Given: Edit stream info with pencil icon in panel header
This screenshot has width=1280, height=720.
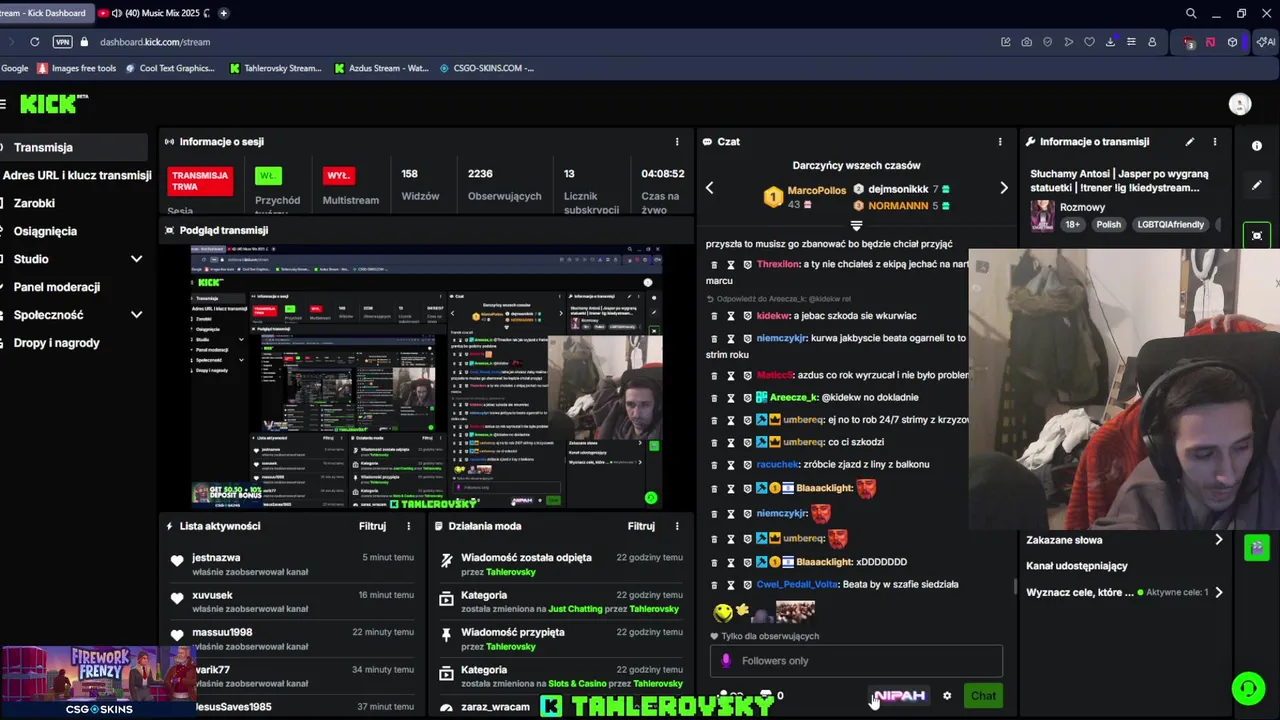Looking at the screenshot, I should tap(1190, 142).
